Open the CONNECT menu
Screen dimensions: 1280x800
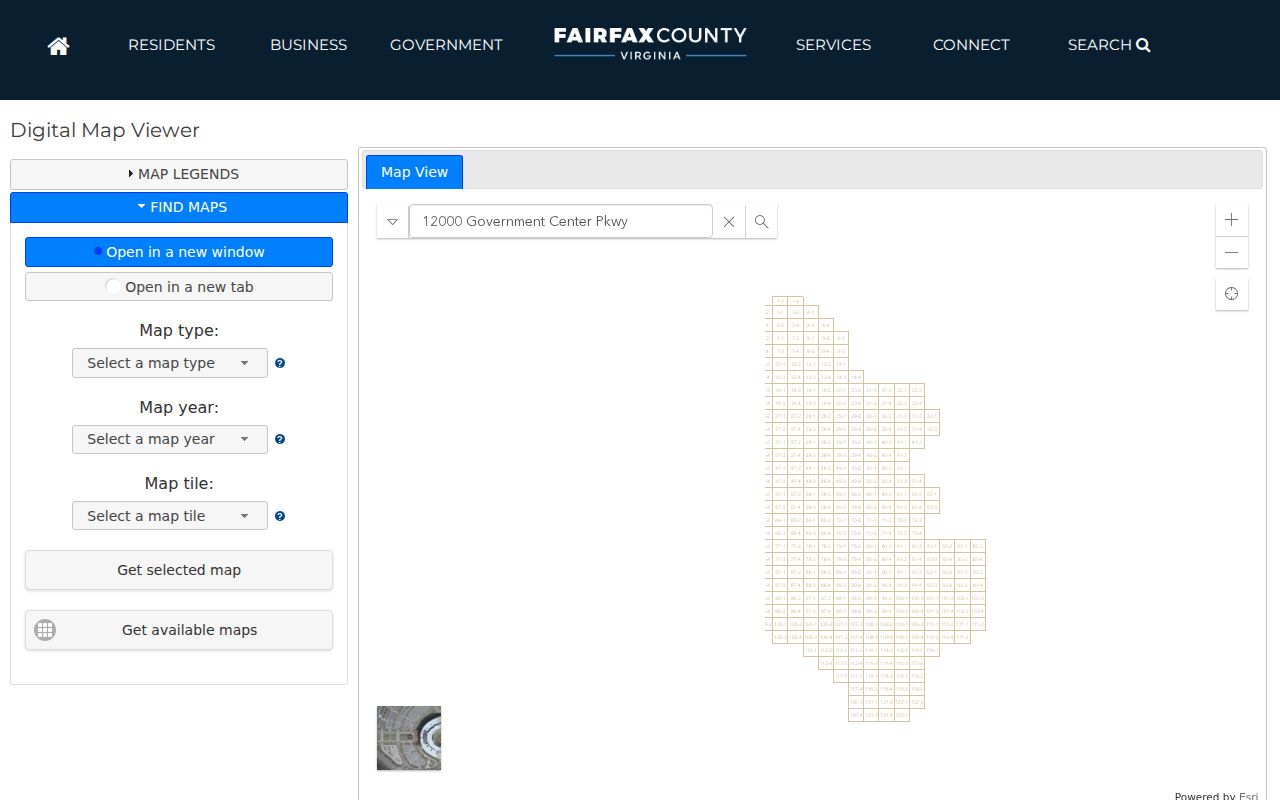[x=971, y=45]
